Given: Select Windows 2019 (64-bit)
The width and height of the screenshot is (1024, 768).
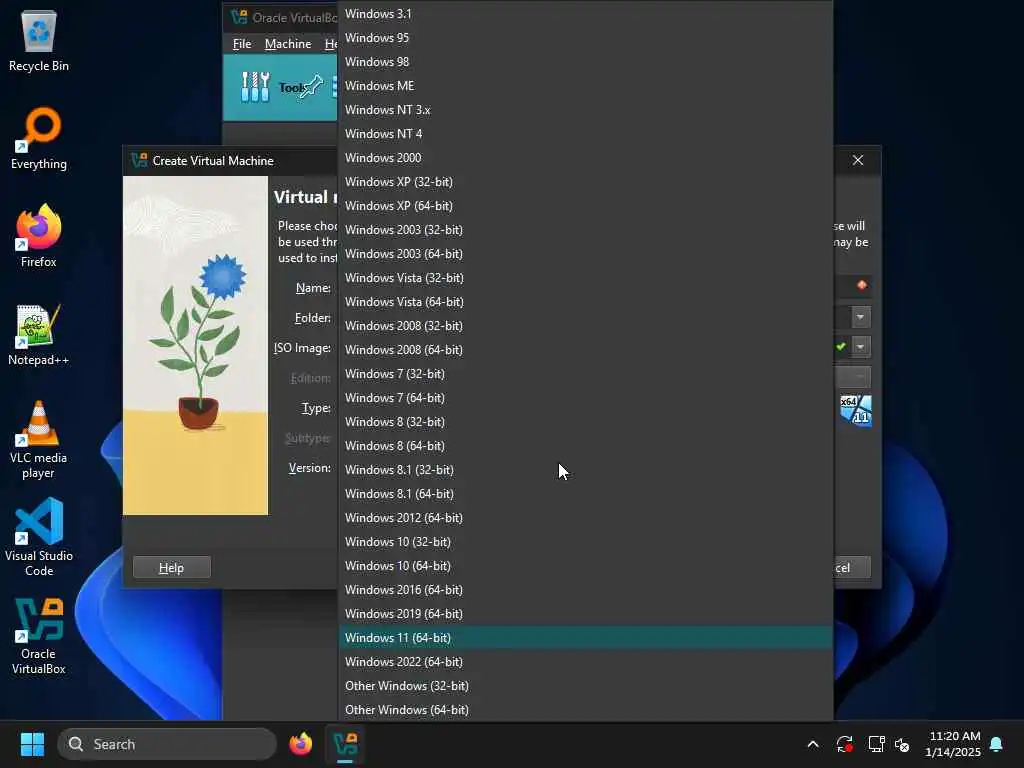Looking at the screenshot, I should point(586,614).
